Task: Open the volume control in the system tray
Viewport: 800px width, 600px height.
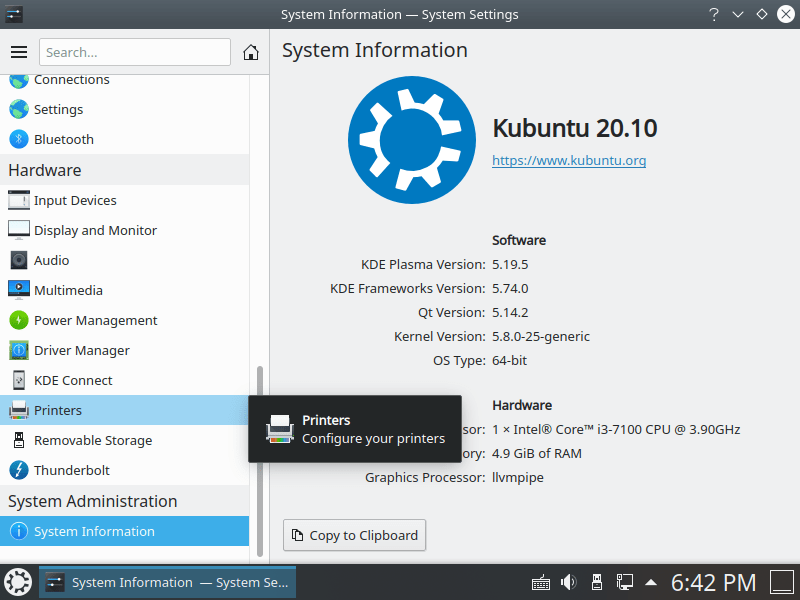Action: (x=568, y=582)
